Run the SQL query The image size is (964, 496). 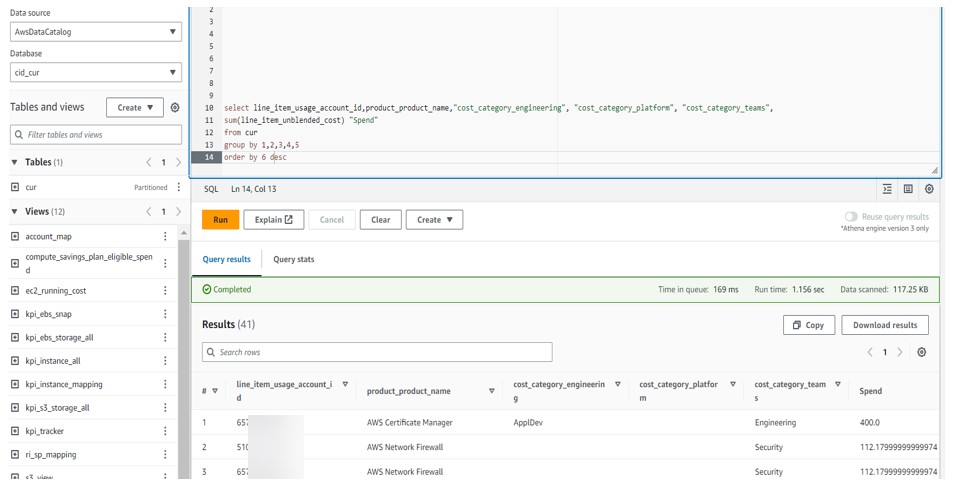[220, 219]
